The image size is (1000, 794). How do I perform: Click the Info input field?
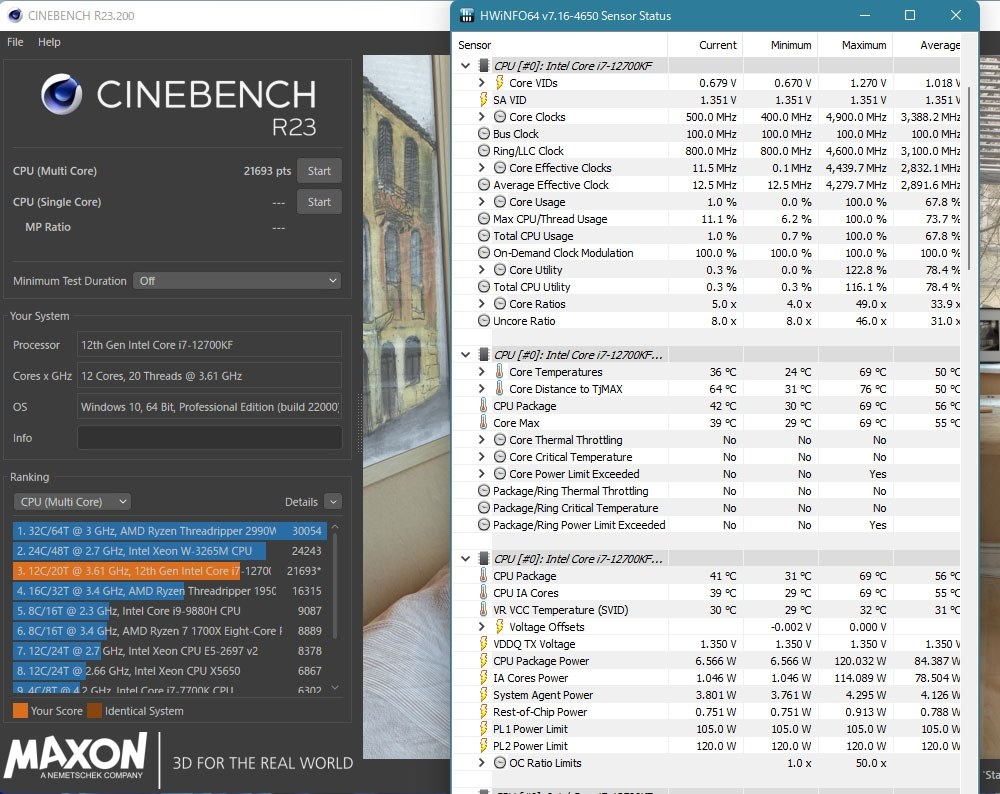(x=209, y=438)
